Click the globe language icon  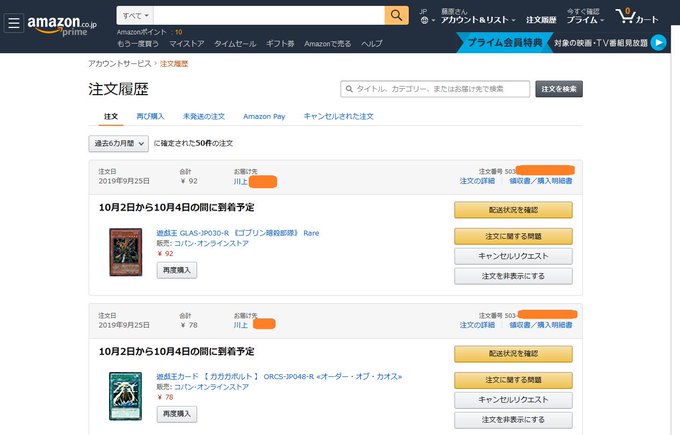[x=425, y=20]
